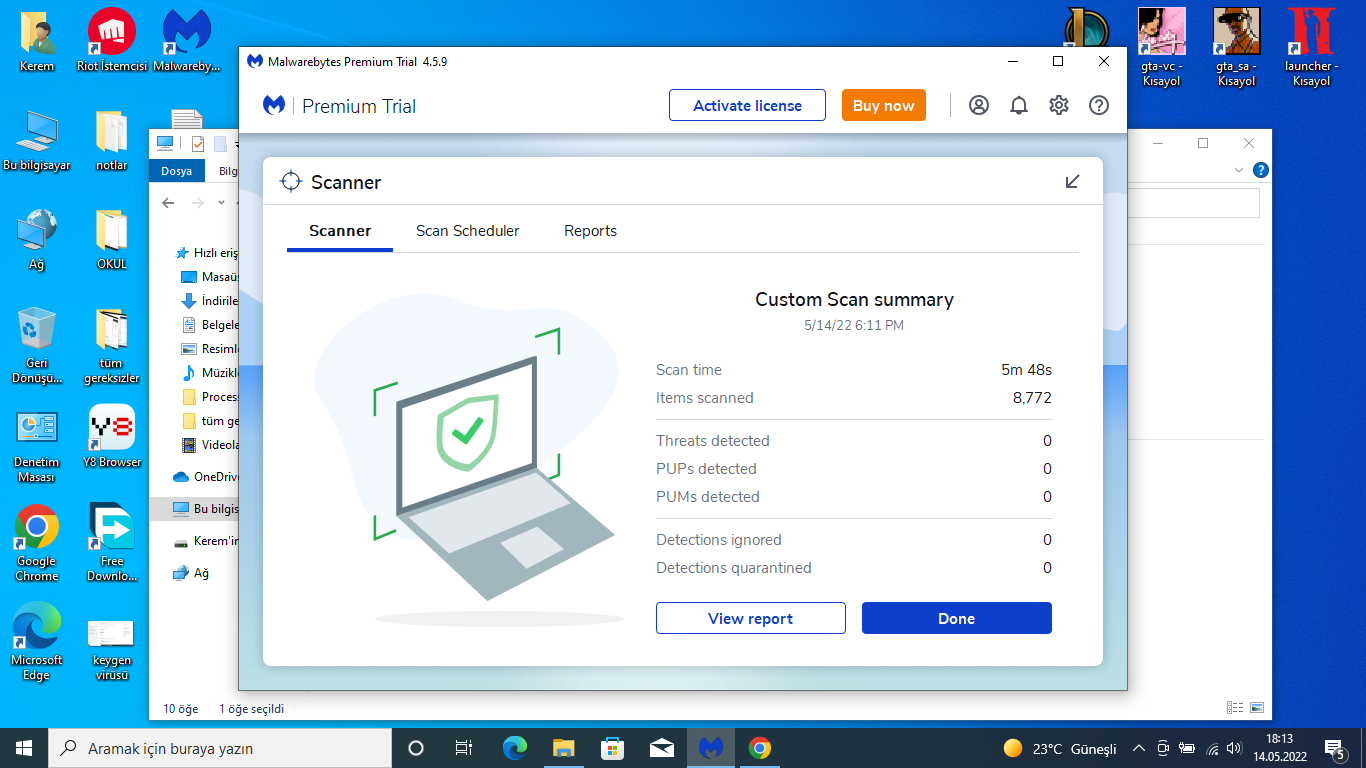Click the Malwarebytes logo beside Premium Trial

tap(274, 105)
